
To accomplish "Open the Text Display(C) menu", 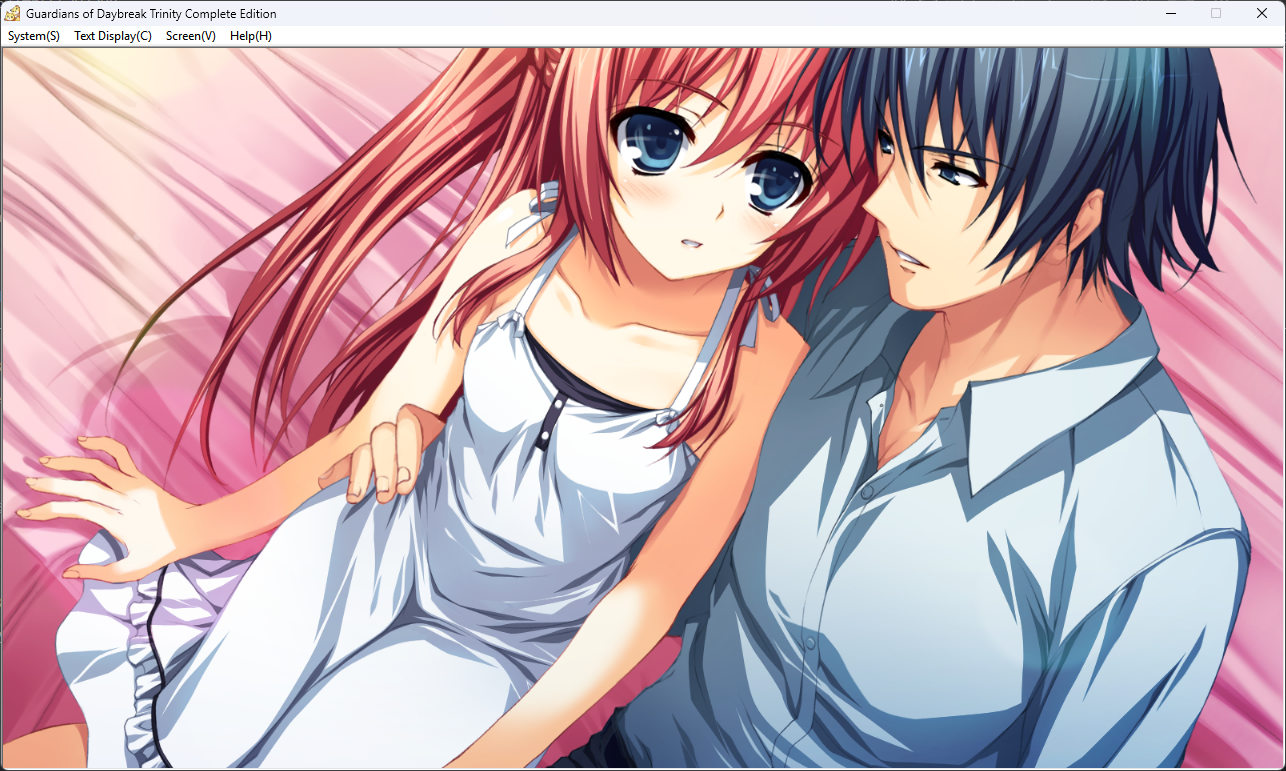I will click(113, 36).
